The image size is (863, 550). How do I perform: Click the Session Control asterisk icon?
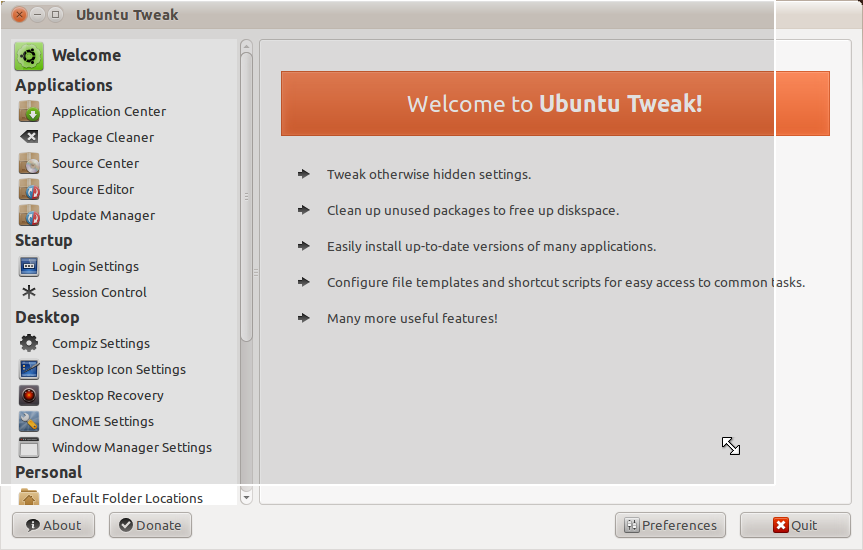tap(29, 292)
